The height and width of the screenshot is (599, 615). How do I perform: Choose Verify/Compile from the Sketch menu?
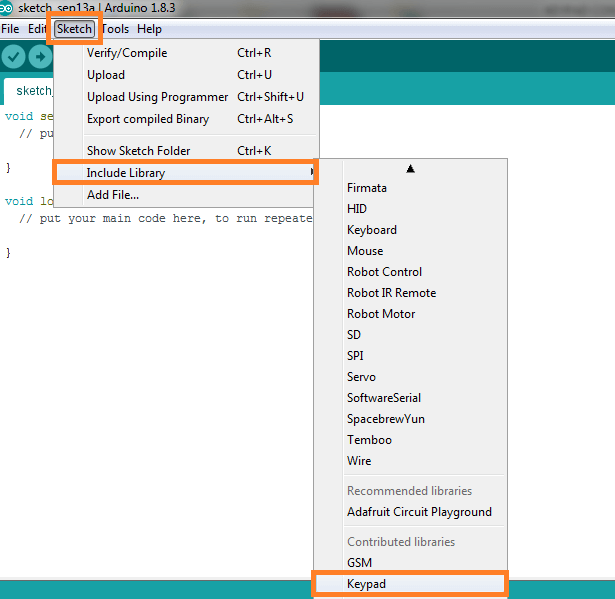tap(186, 53)
